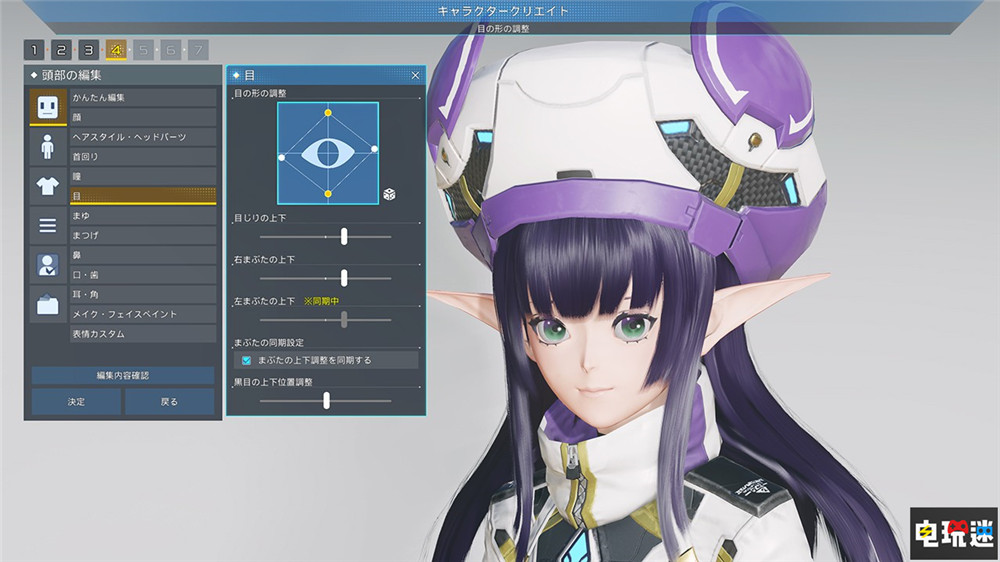
Task: Open the 顔 face menu entry
Action: (x=143, y=117)
